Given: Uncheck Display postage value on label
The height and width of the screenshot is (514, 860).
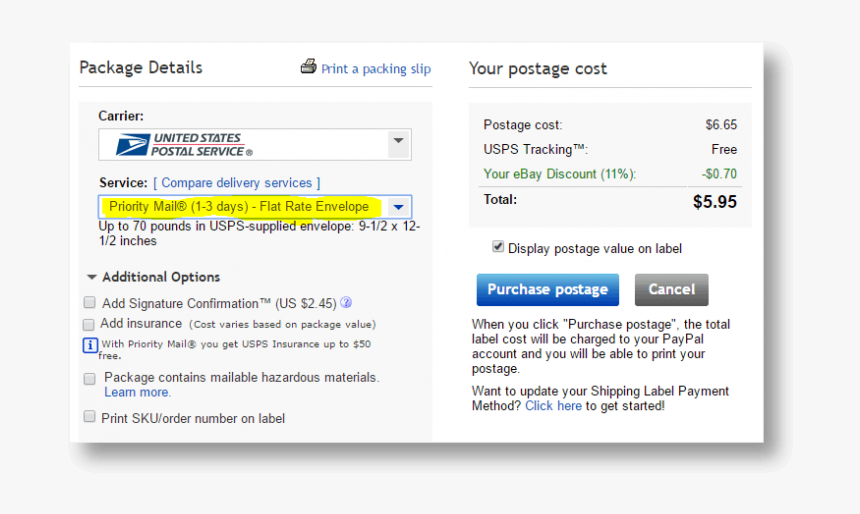Looking at the screenshot, I should pos(498,247).
